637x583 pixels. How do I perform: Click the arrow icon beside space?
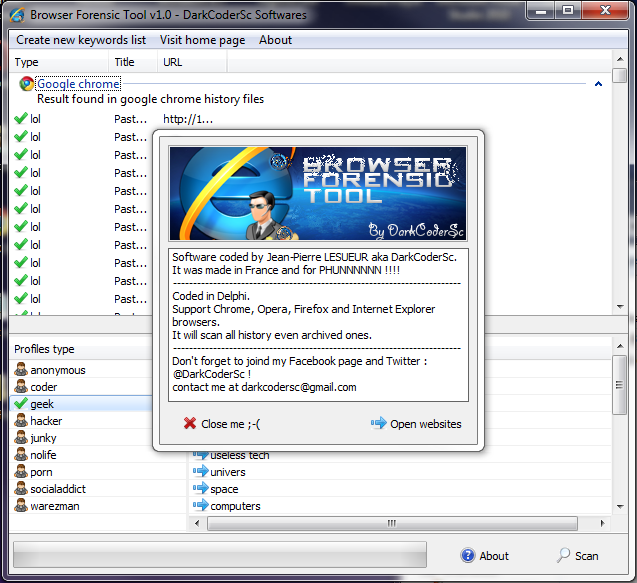pyautogui.click(x=201, y=488)
